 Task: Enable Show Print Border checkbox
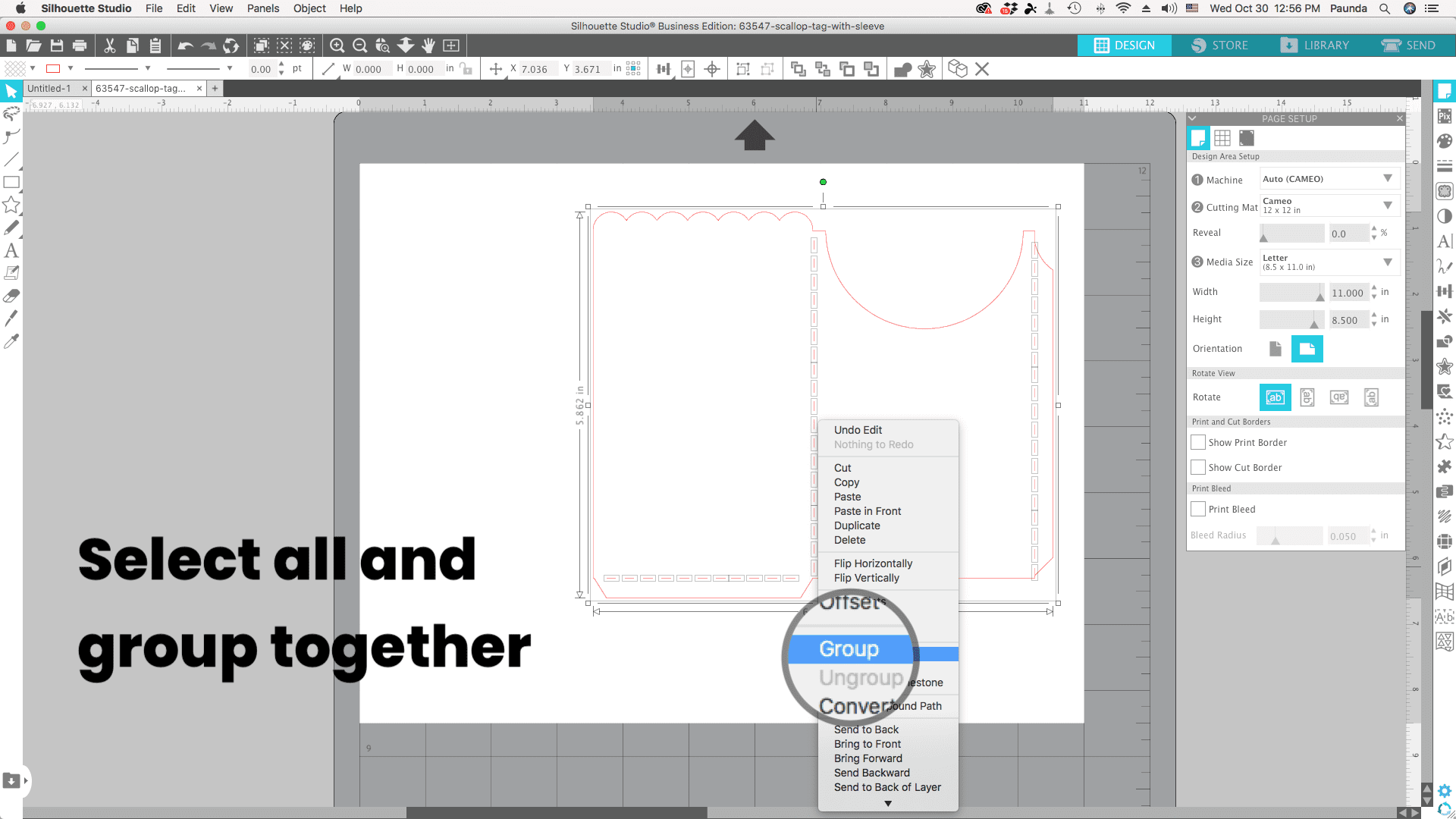(x=1198, y=442)
